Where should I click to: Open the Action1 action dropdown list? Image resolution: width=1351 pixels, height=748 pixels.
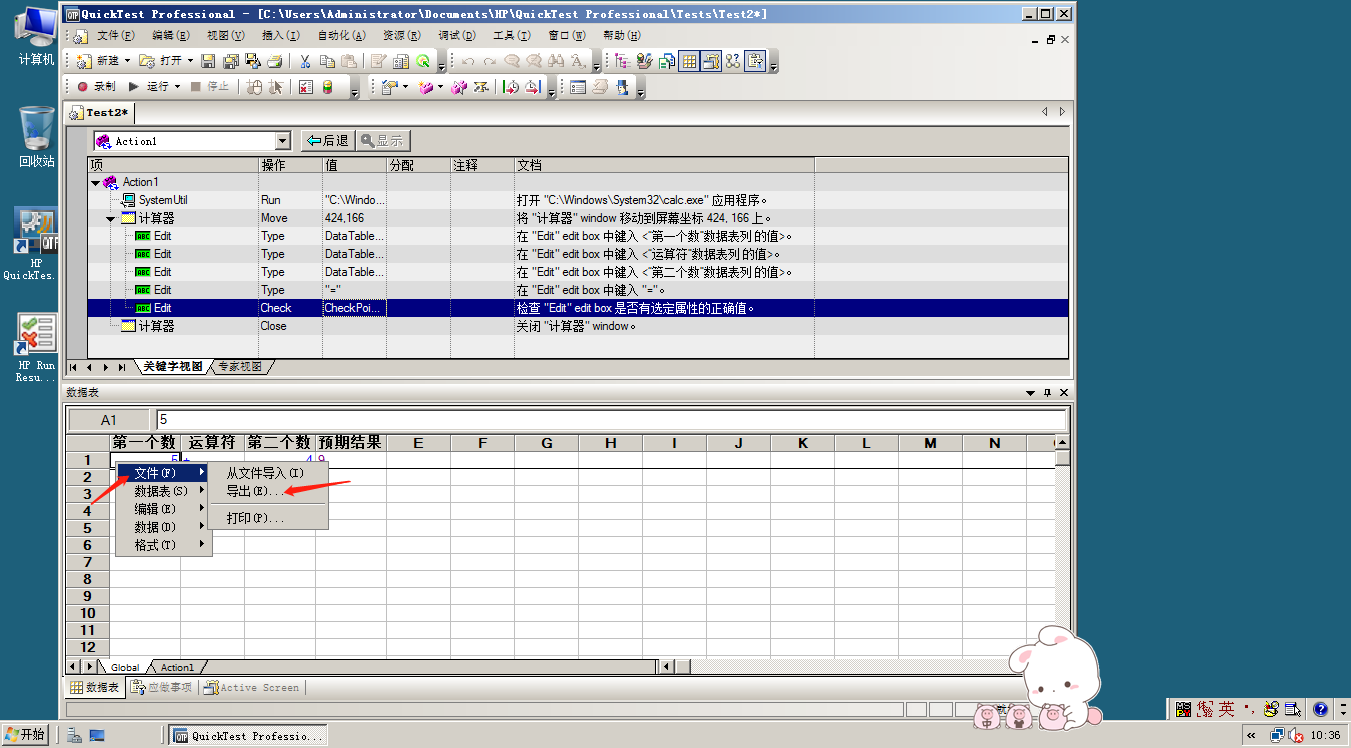[282, 141]
